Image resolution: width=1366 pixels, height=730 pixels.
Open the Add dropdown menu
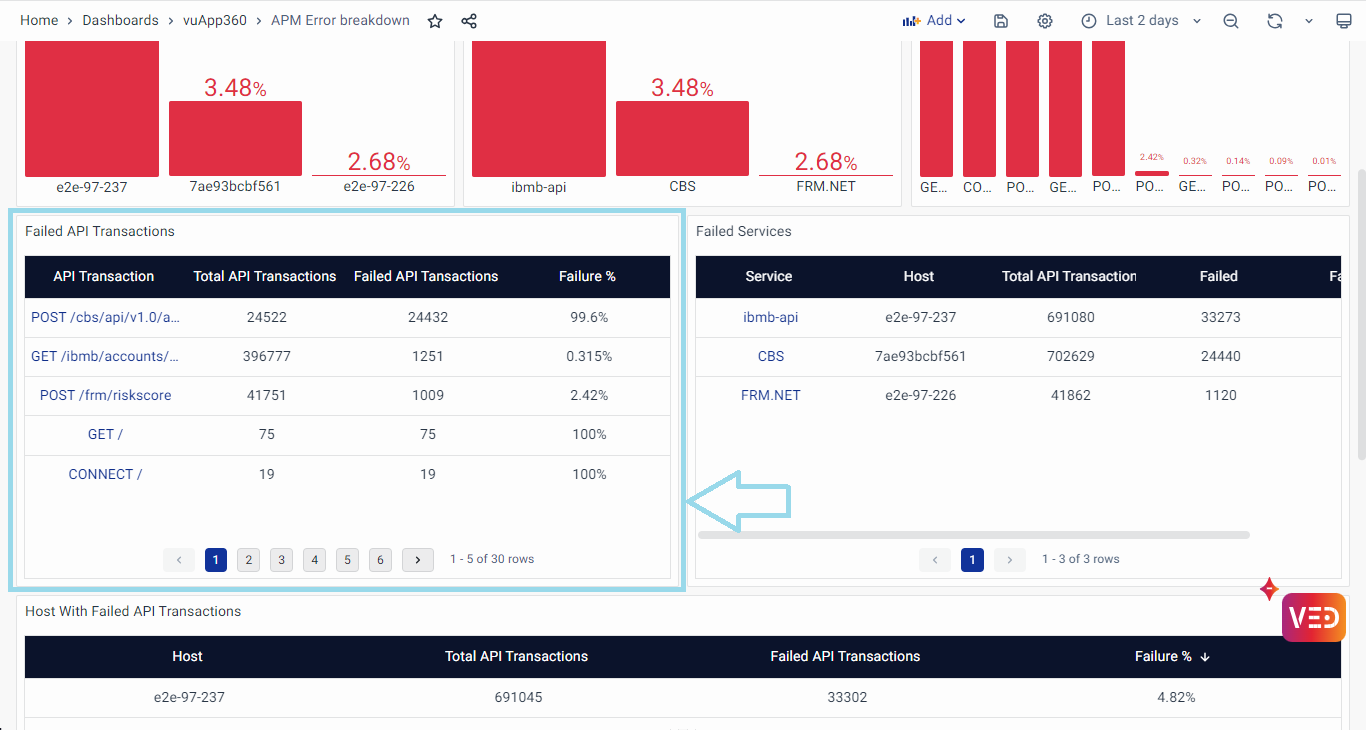point(934,21)
